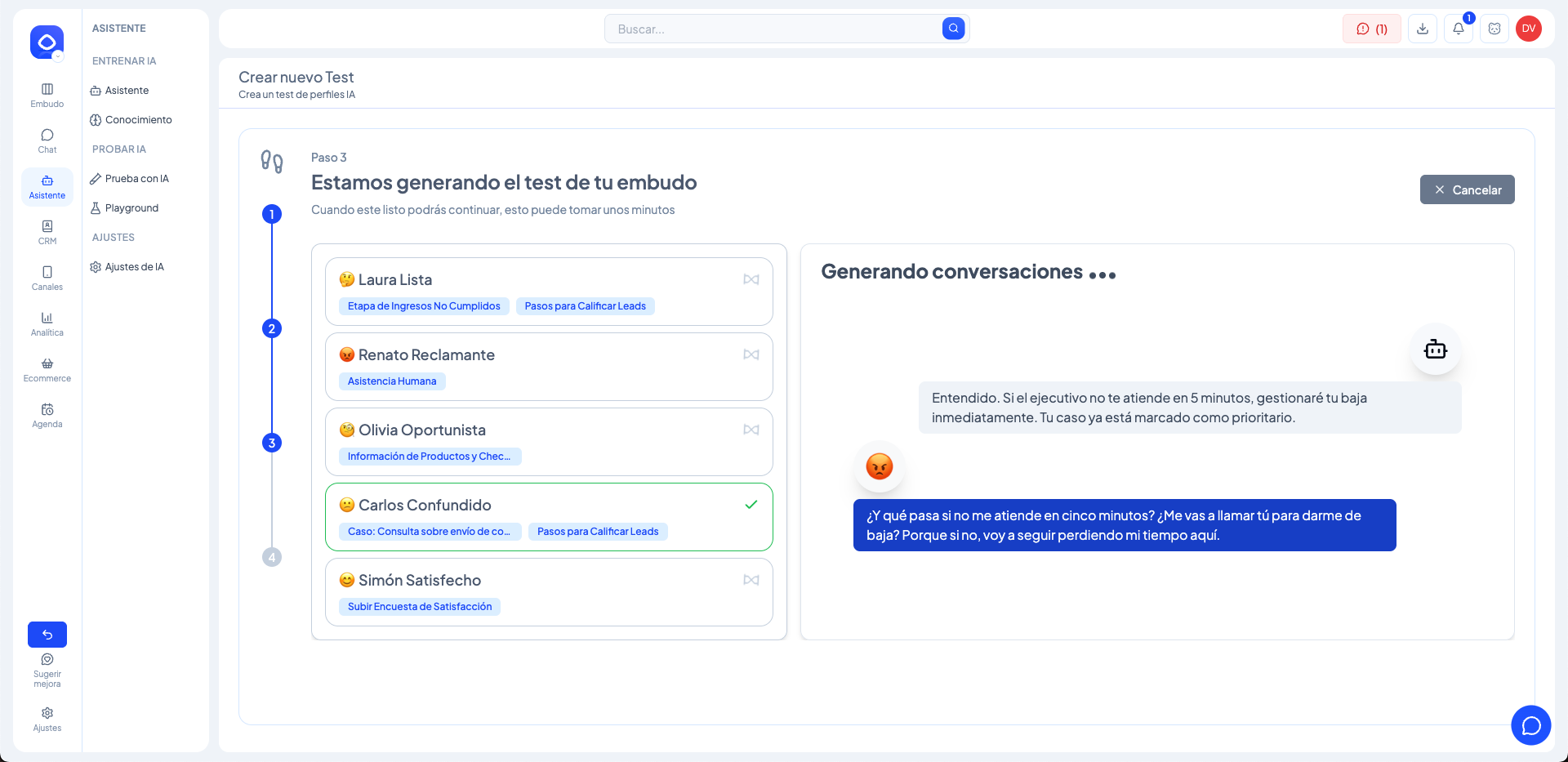1568x762 pixels.
Task: Open the Embudo section in sidebar
Action: click(x=47, y=95)
